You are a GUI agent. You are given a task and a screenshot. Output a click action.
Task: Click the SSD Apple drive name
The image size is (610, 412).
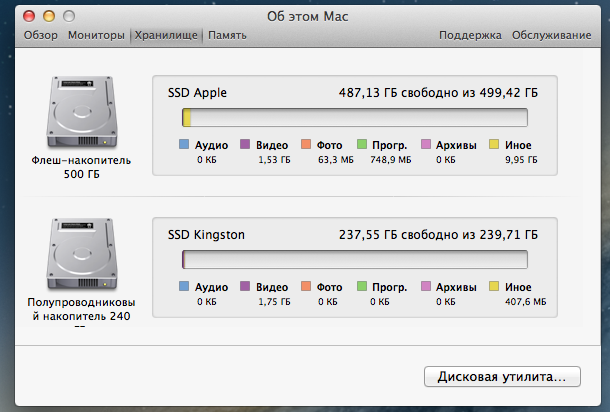click(x=197, y=93)
